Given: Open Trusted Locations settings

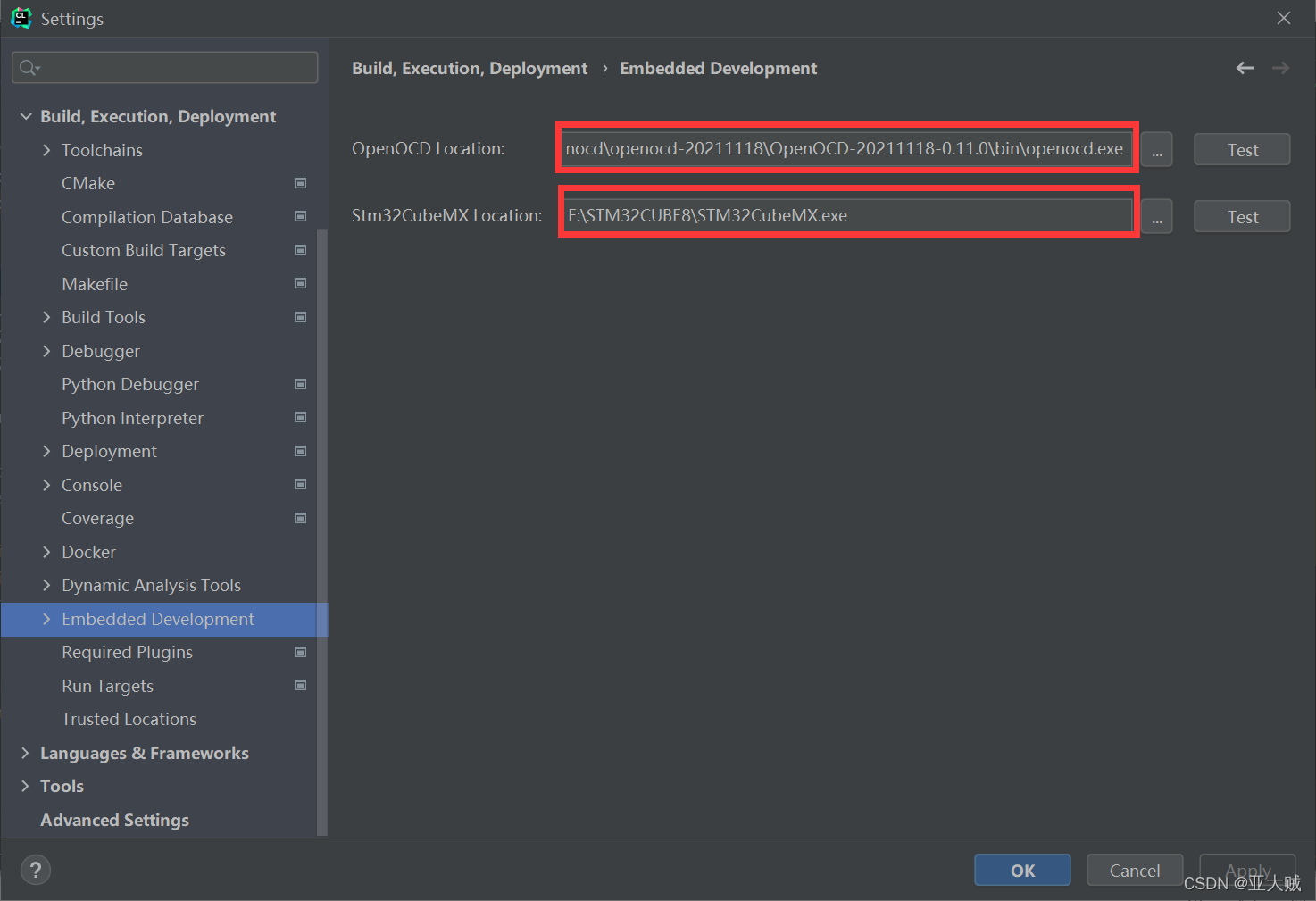Looking at the screenshot, I should pos(129,719).
